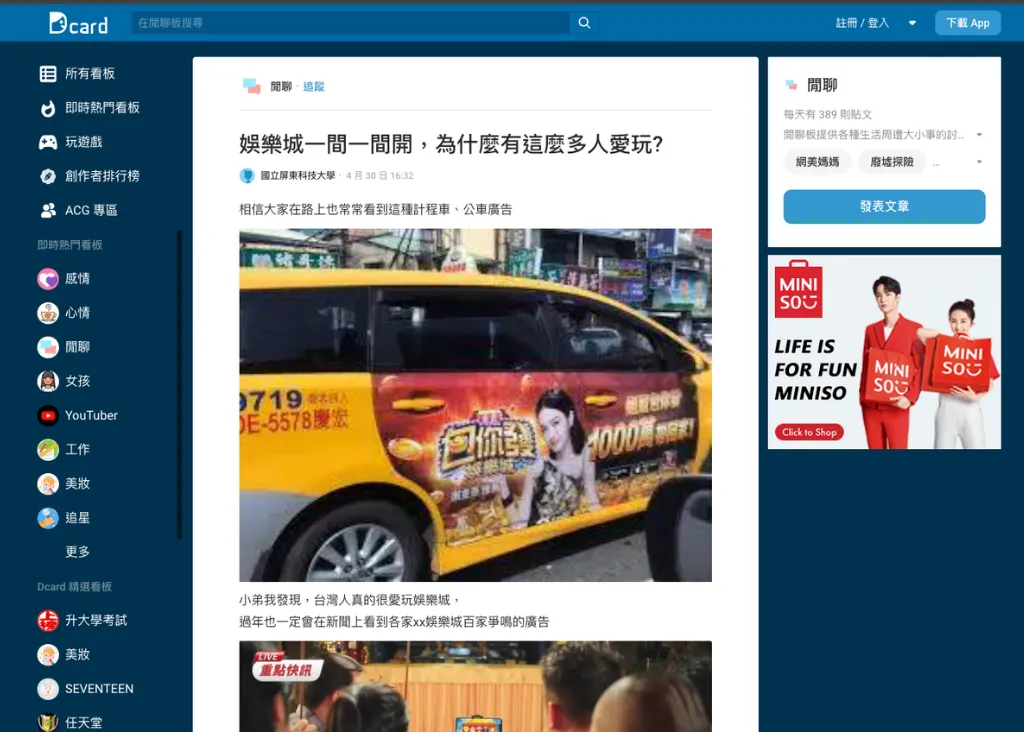Click the 閒聊 sidebar board icon
Screen dimensions: 1024x732
48,347
